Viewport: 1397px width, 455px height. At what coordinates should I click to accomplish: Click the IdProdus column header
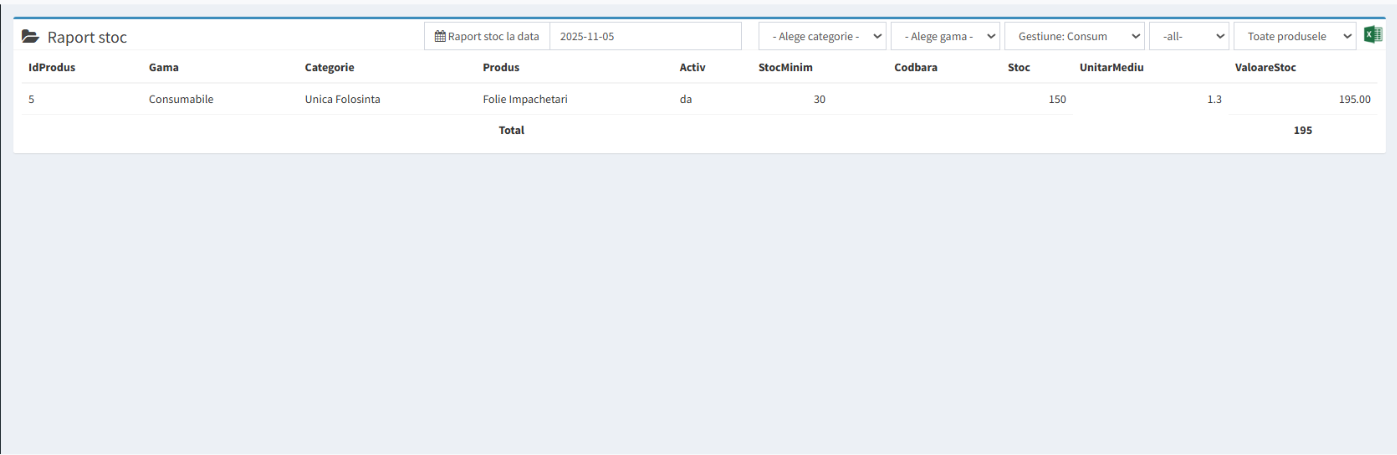[52, 68]
